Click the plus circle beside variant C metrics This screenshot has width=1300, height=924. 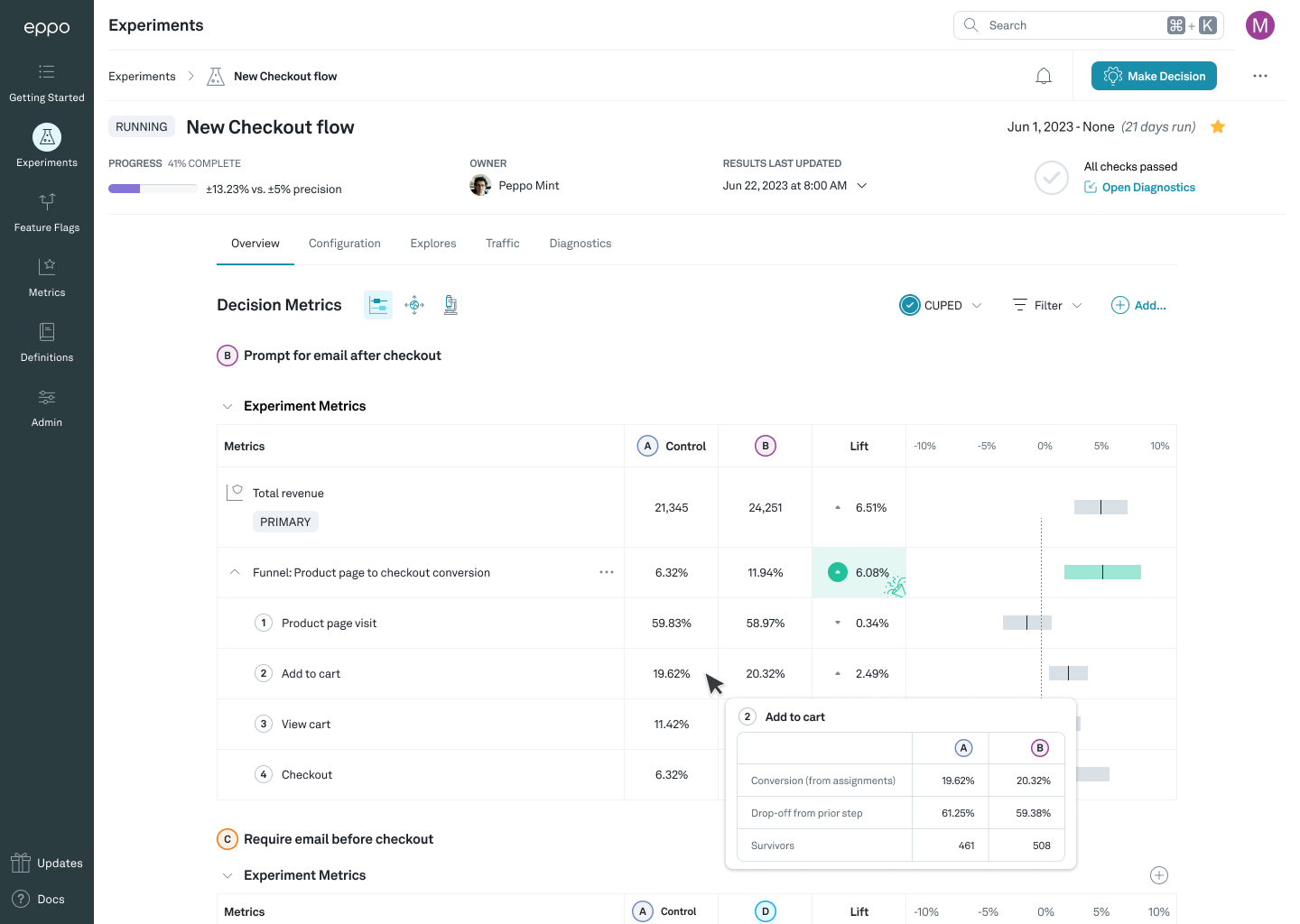(x=1159, y=875)
